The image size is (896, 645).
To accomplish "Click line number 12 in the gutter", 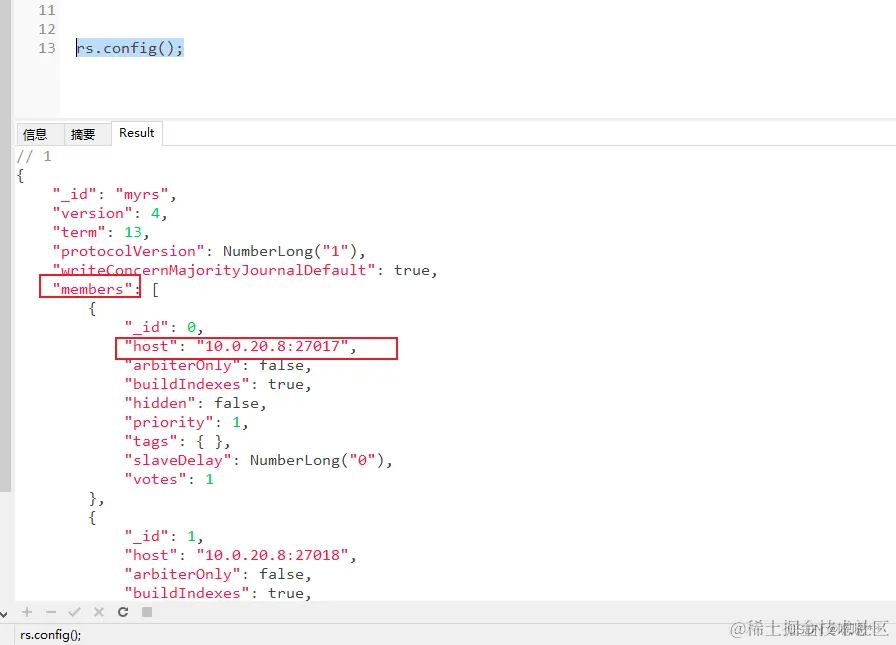I will [x=47, y=29].
